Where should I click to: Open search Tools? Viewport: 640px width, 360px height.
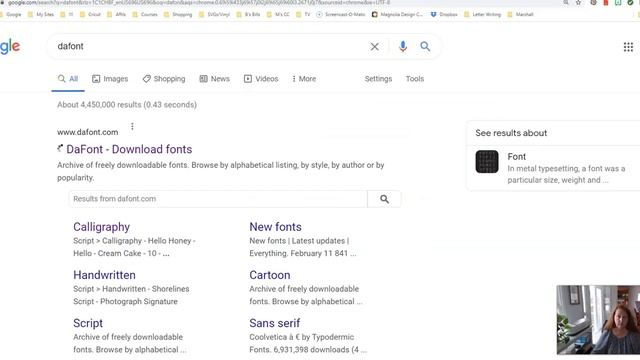point(415,79)
